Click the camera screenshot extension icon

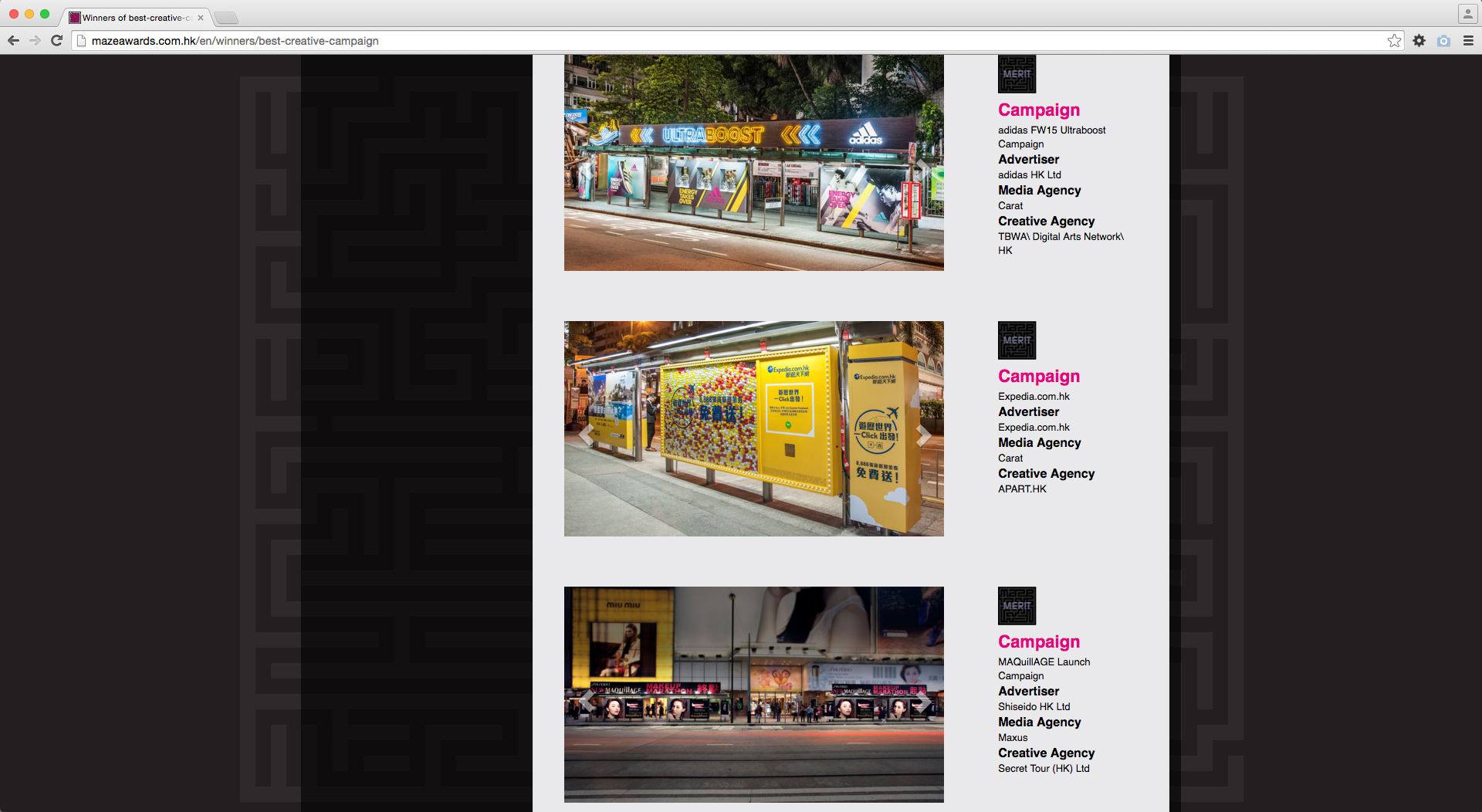pos(1443,41)
